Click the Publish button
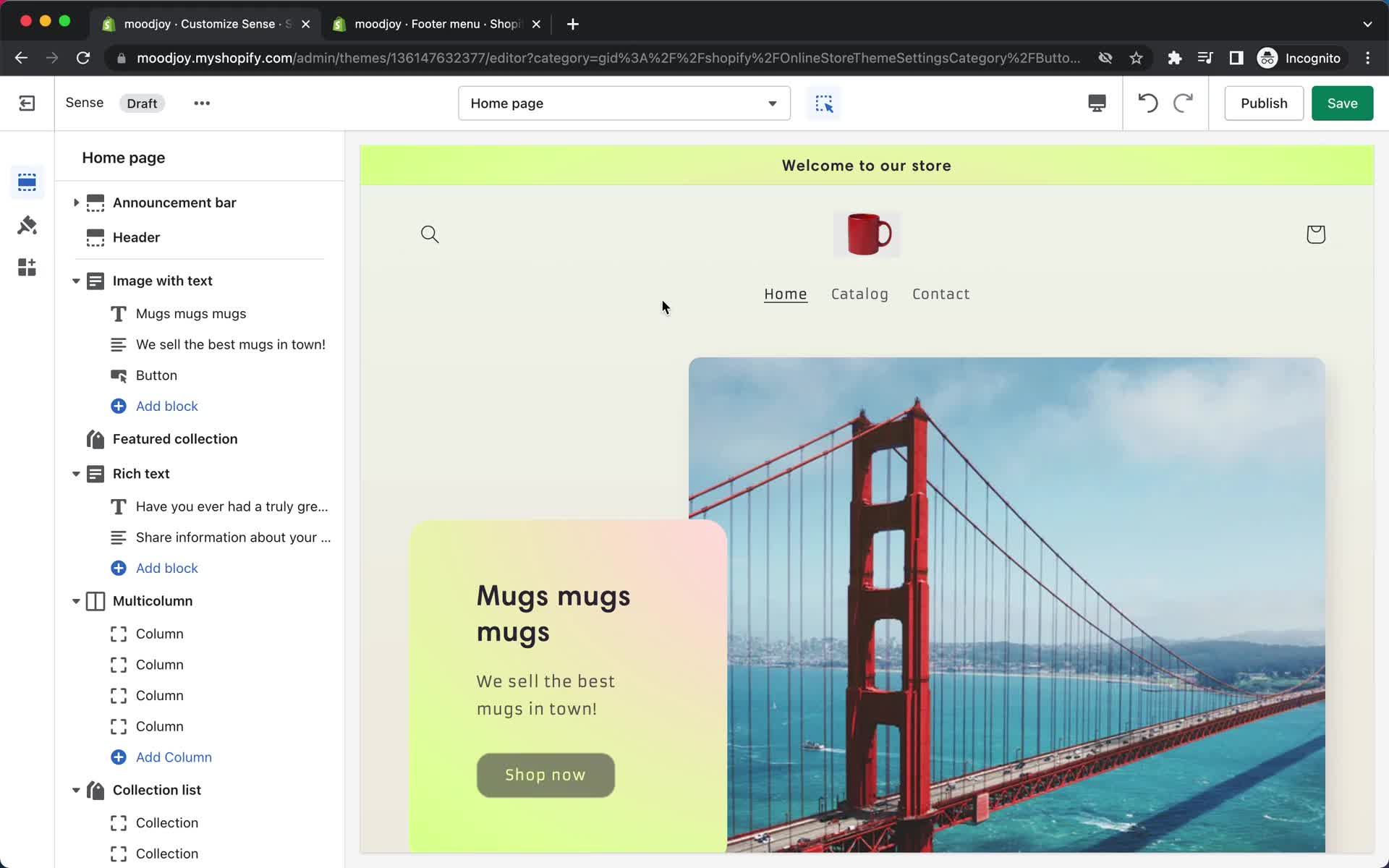1389x868 pixels. tap(1263, 102)
